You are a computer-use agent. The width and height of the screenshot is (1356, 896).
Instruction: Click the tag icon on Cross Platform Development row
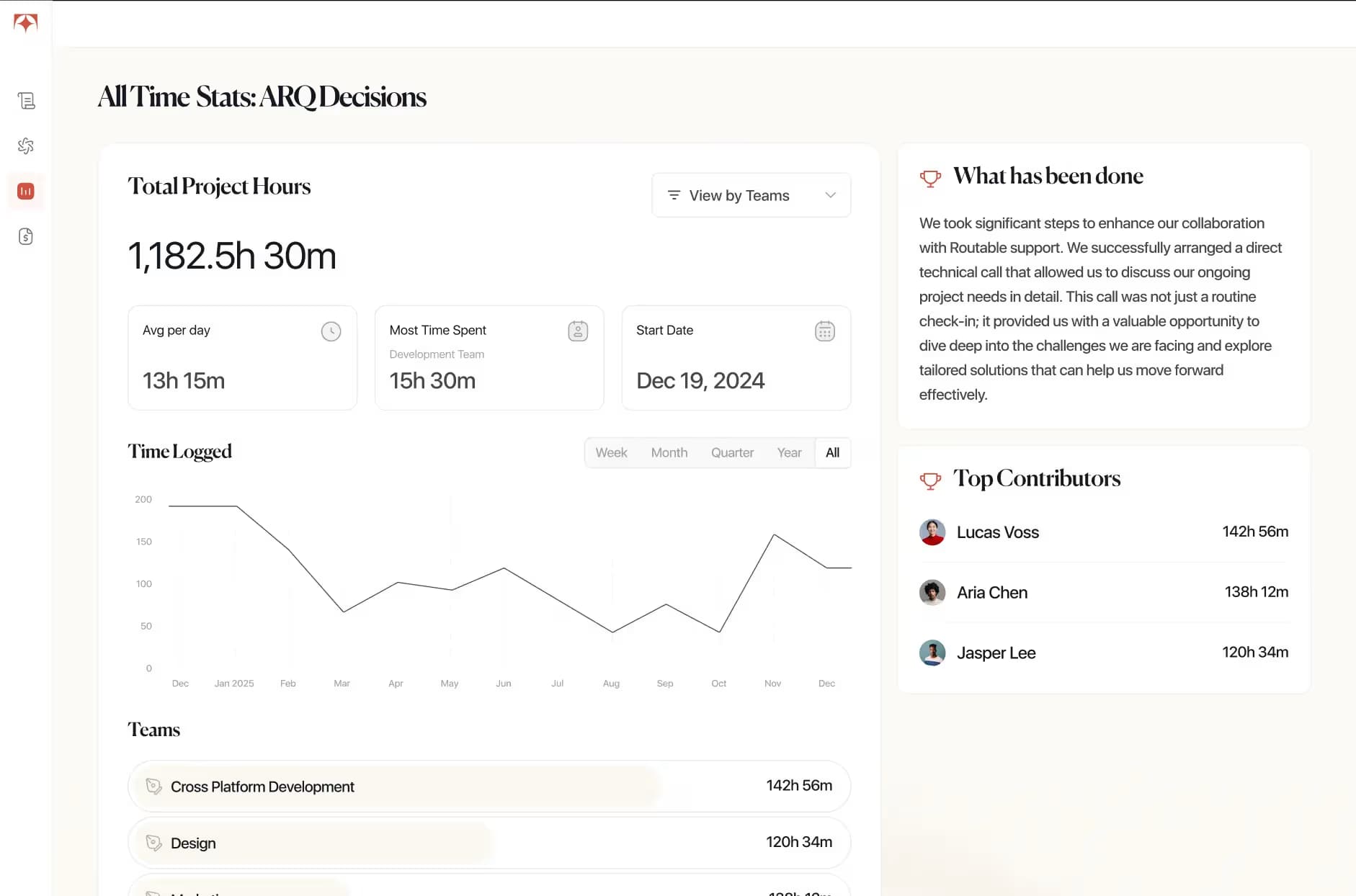153,786
